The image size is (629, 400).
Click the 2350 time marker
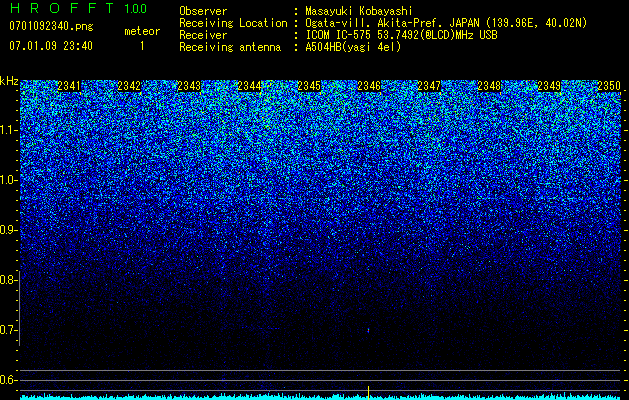click(609, 86)
